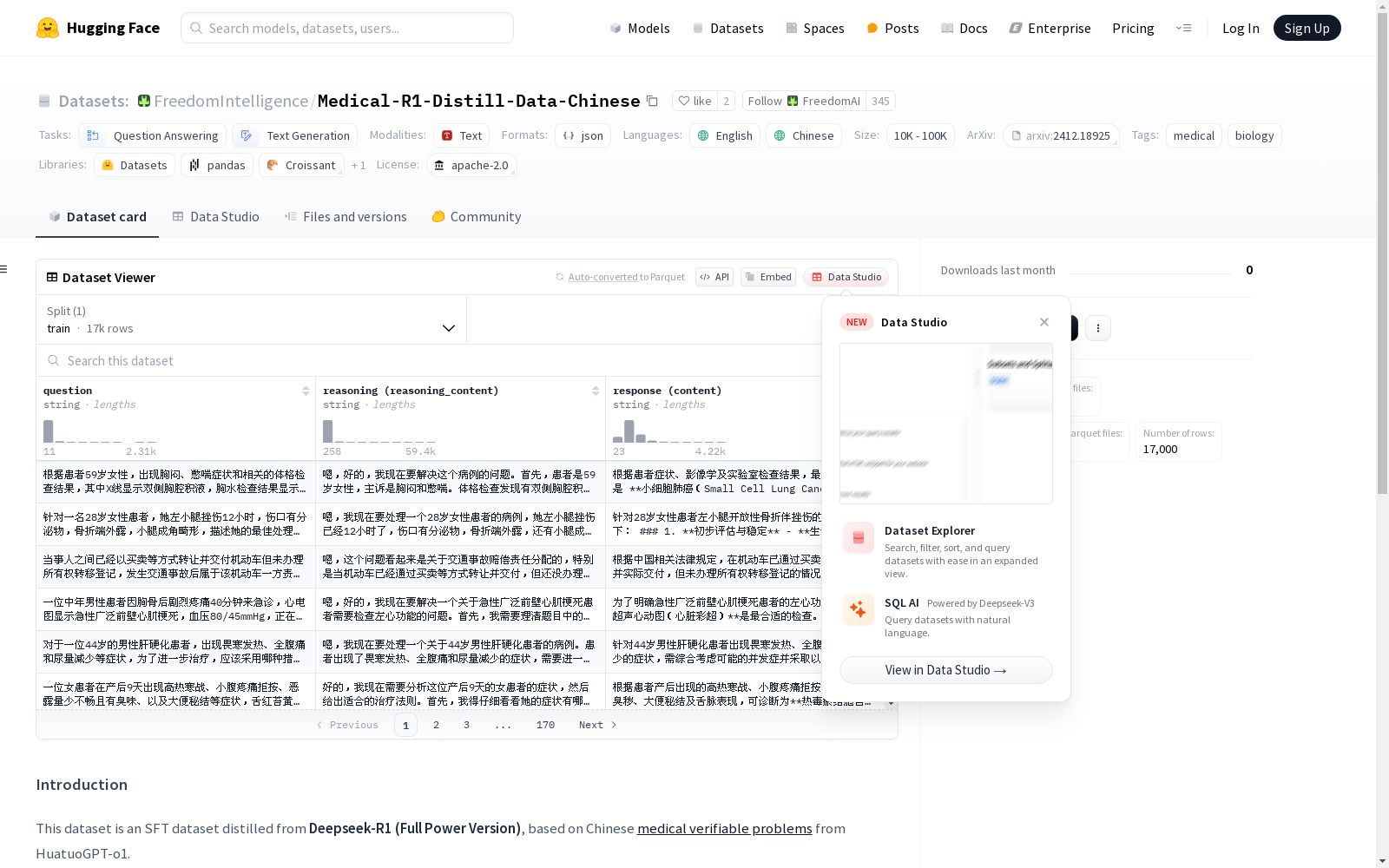Image resolution: width=1389 pixels, height=868 pixels.
Task: Click View in Data Studio button
Action: 946,670
